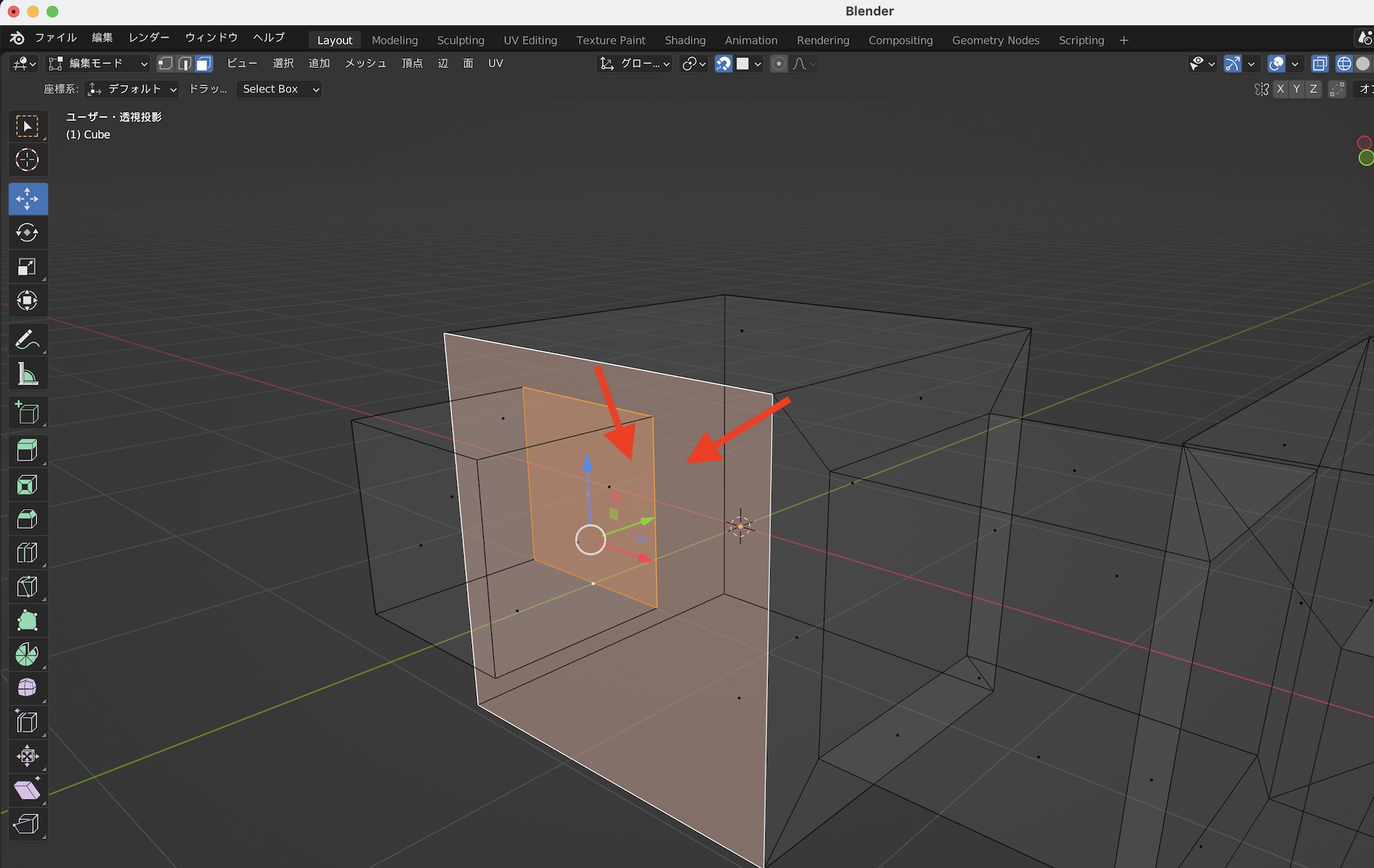This screenshot has width=1374, height=868.
Task: Switch to the Sculpting workspace tab
Action: (460, 41)
